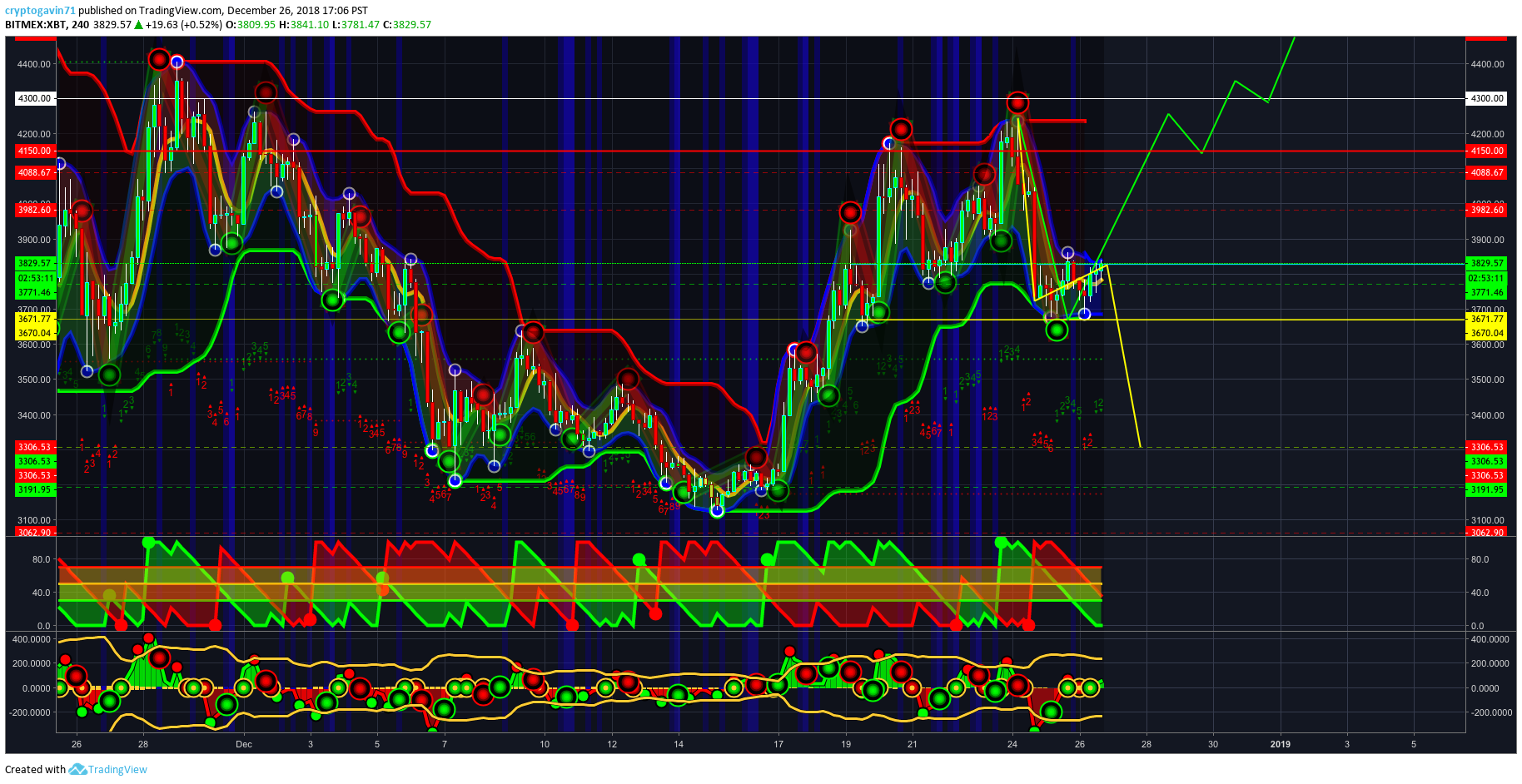The image size is (1522, 784).
Task: Click the Dec label on the time axis
Action: click(x=244, y=744)
